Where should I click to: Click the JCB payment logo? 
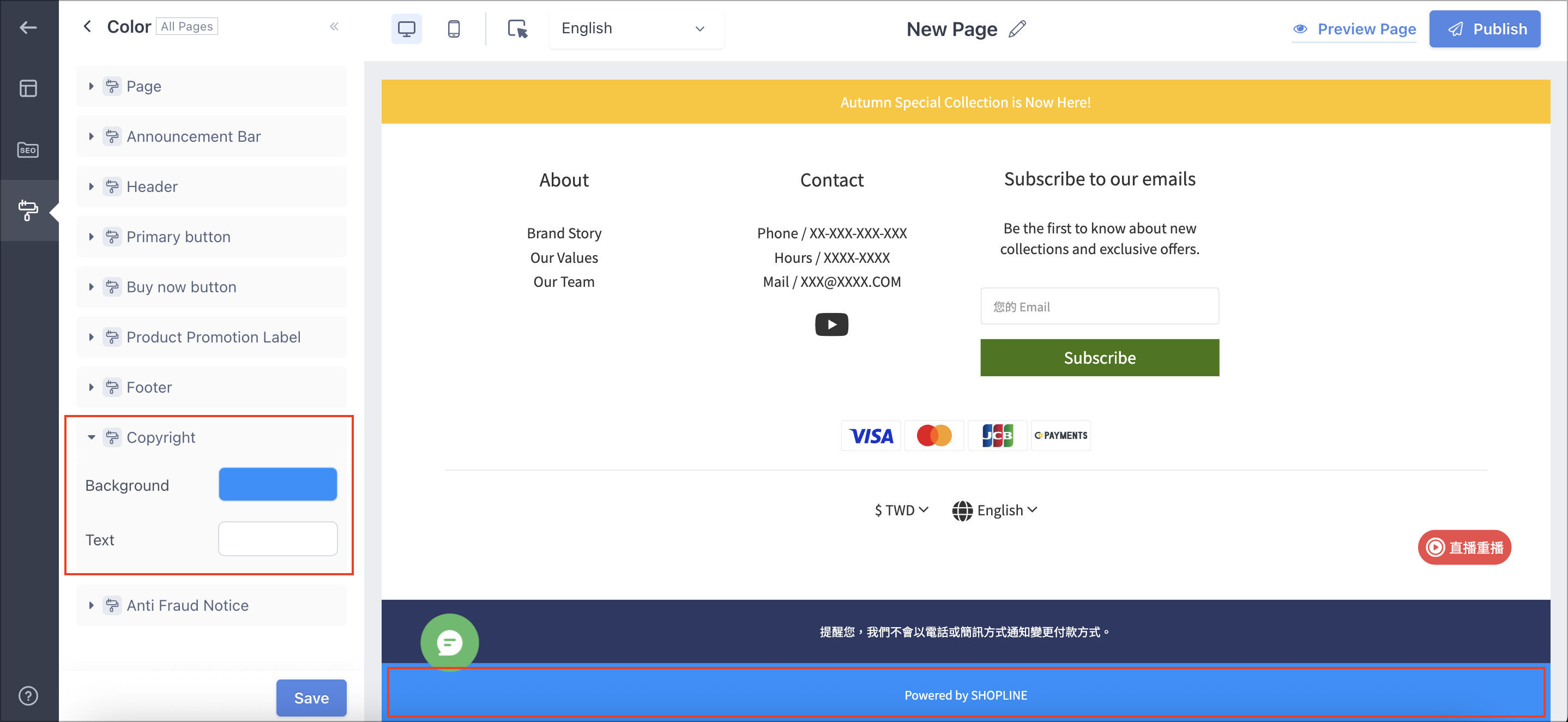click(998, 435)
